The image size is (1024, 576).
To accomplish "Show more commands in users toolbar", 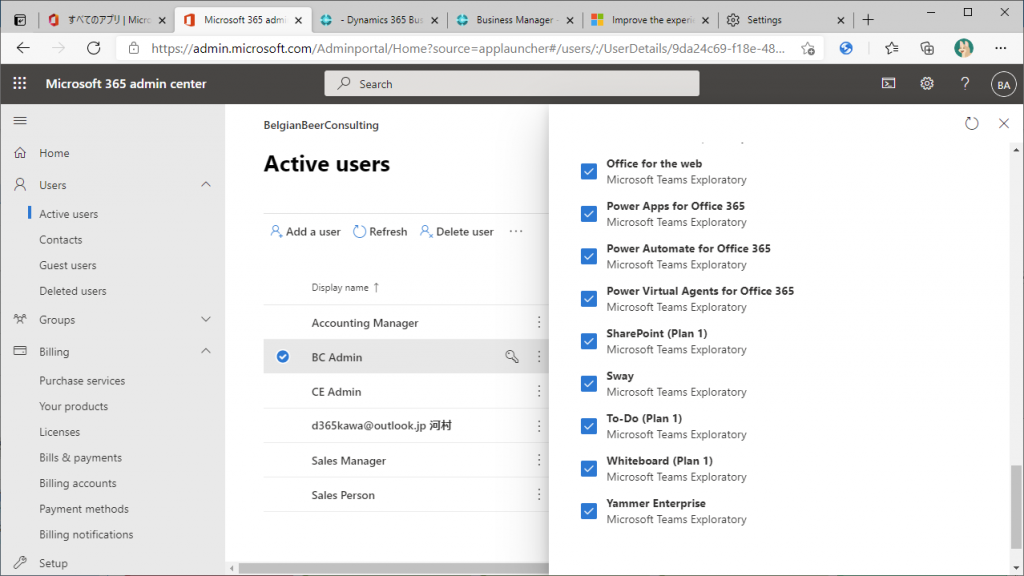I will 516,231.
